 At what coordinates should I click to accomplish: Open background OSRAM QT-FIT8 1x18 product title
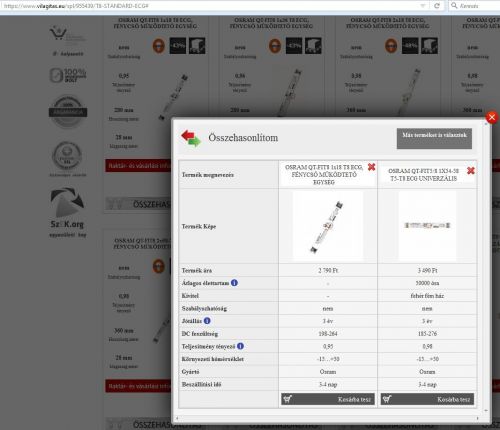click(x=155, y=23)
